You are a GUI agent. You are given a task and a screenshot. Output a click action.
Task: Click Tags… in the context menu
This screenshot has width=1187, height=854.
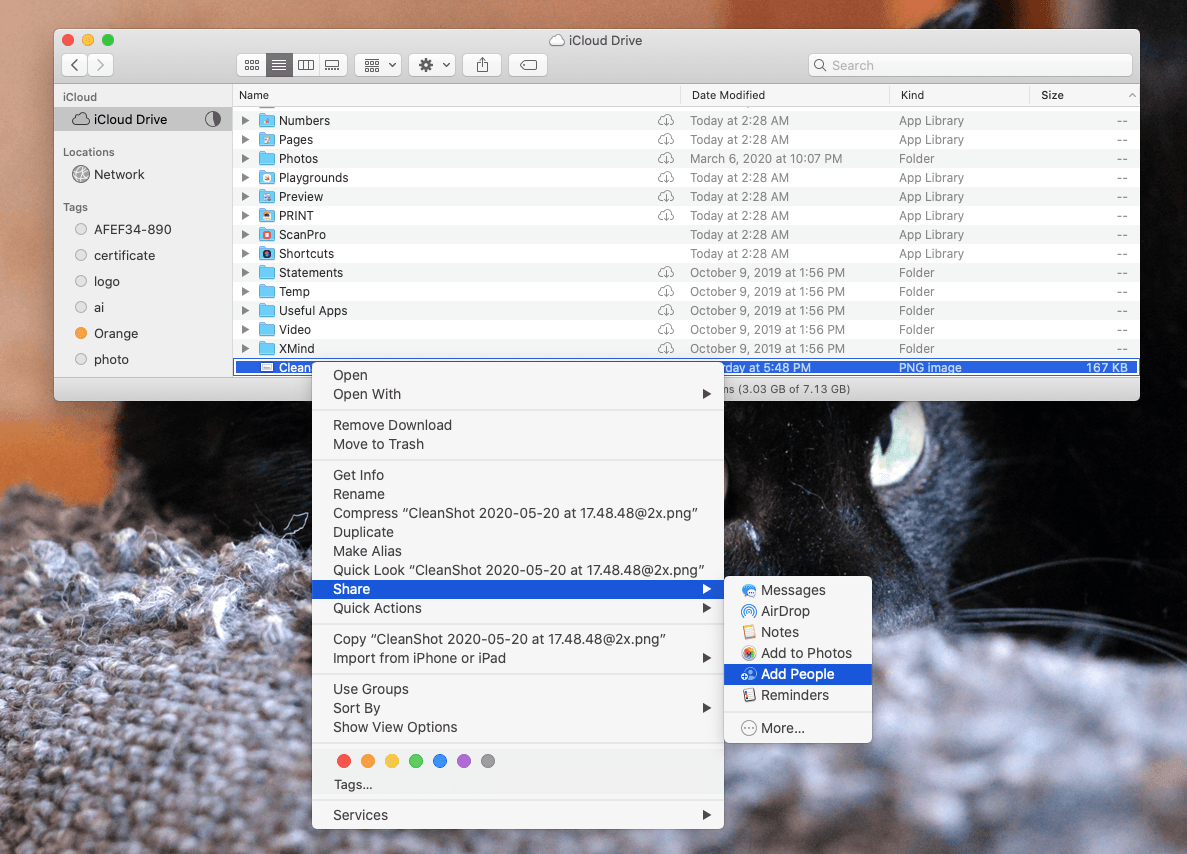(353, 785)
